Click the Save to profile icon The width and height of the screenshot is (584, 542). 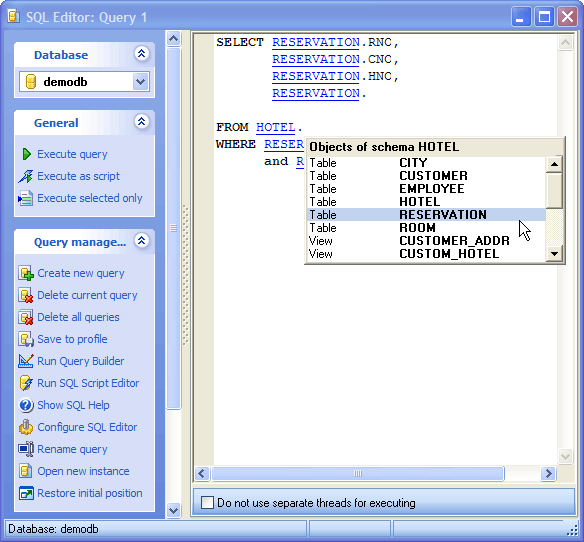(26, 339)
